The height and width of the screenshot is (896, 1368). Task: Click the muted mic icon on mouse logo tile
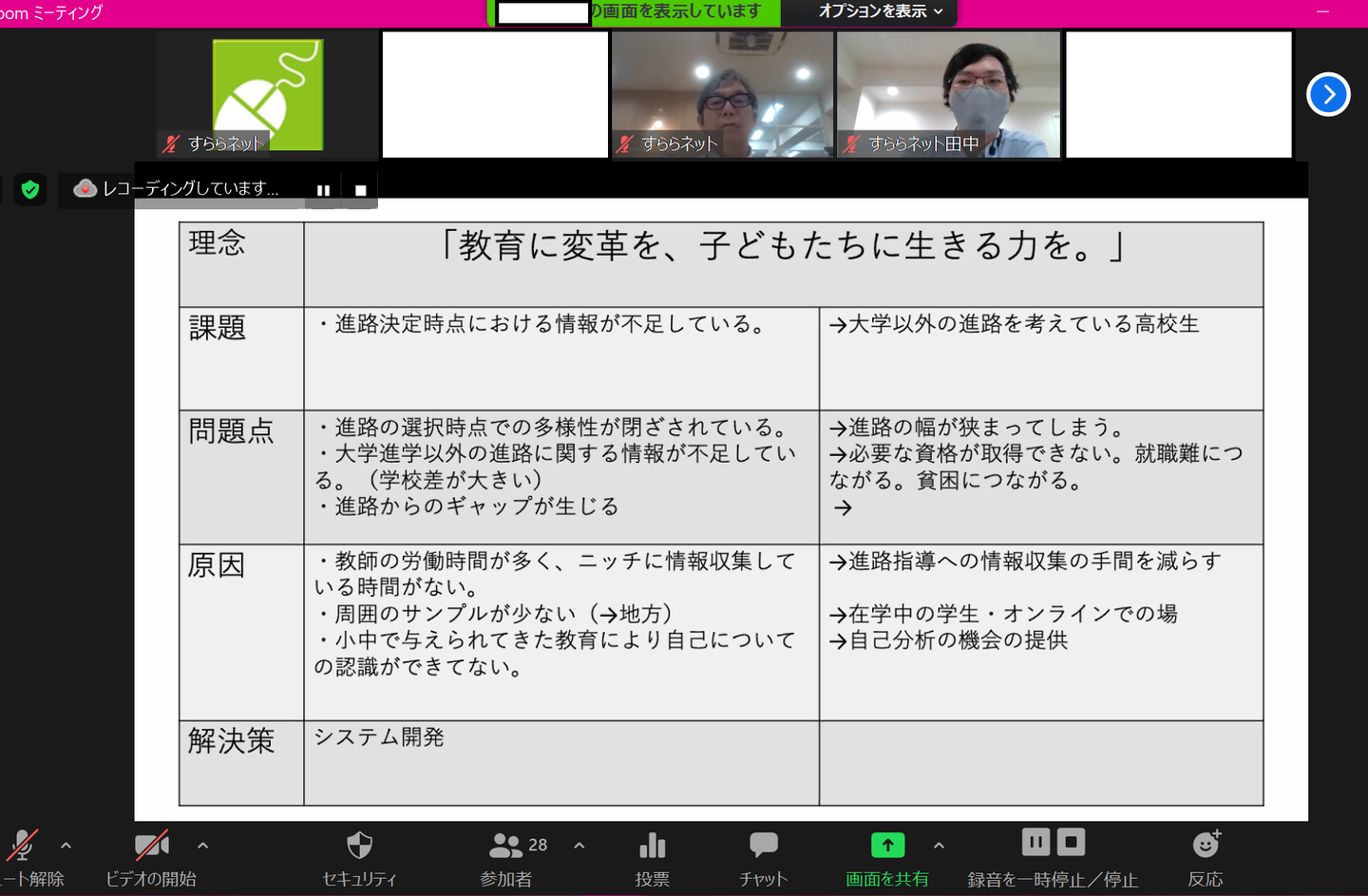pyautogui.click(x=171, y=144)
